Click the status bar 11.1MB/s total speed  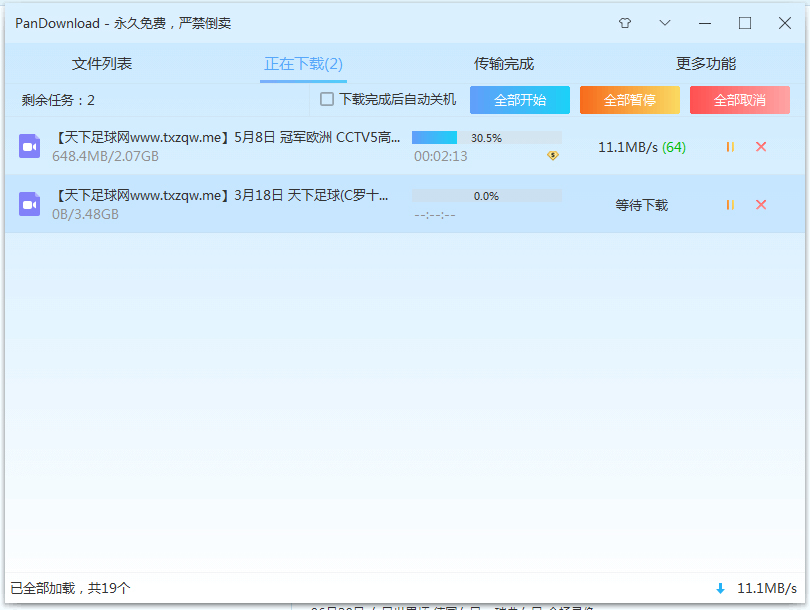click(x=767, y=588)
